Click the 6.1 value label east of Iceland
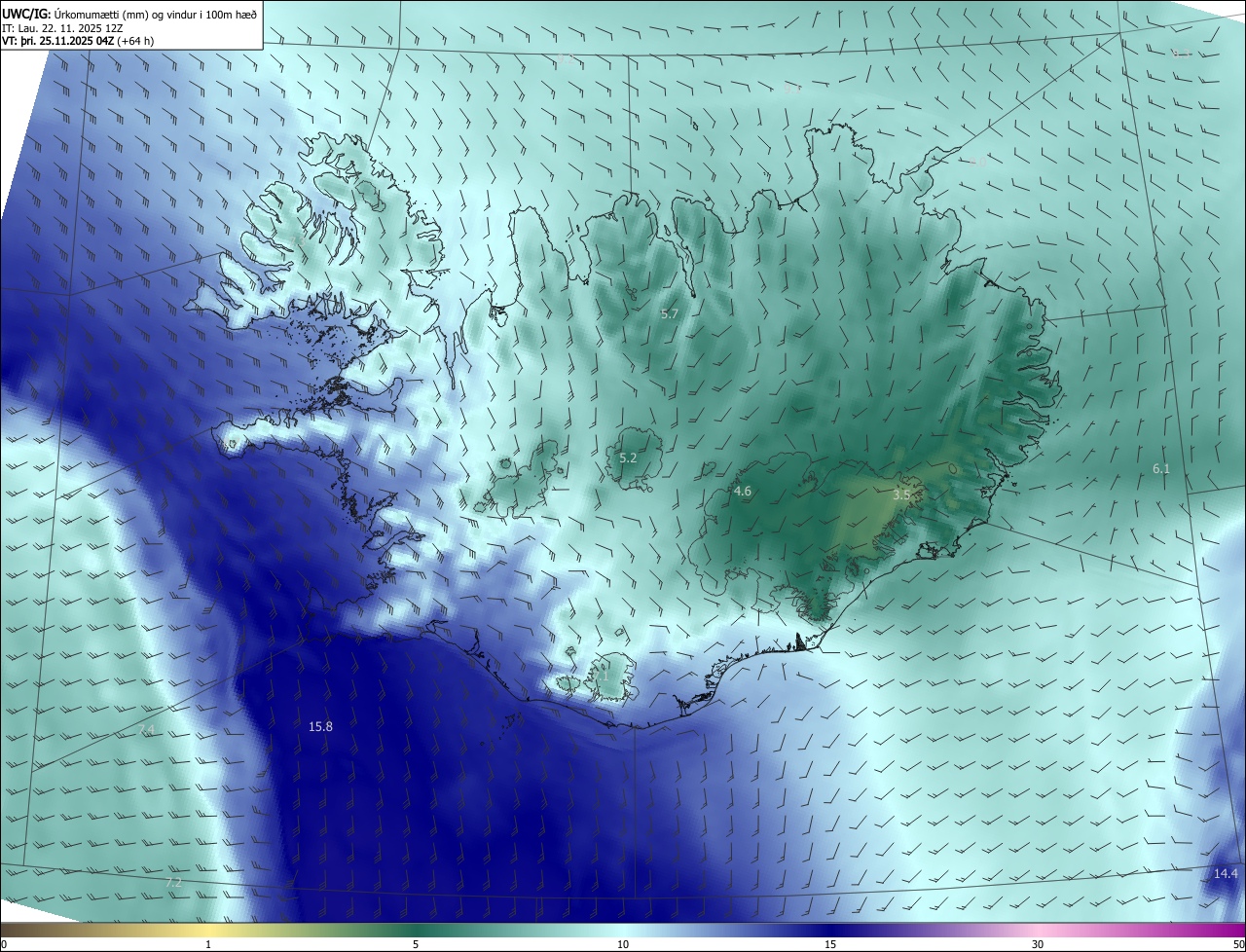The image size is (1246, 952). coord(1160,468)
